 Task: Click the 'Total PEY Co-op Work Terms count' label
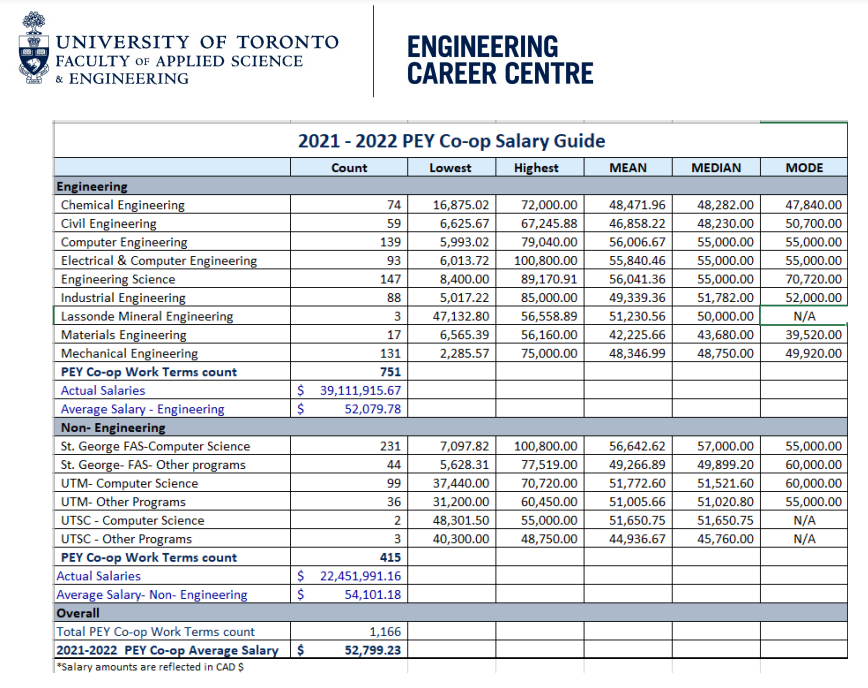click(156, 632)
